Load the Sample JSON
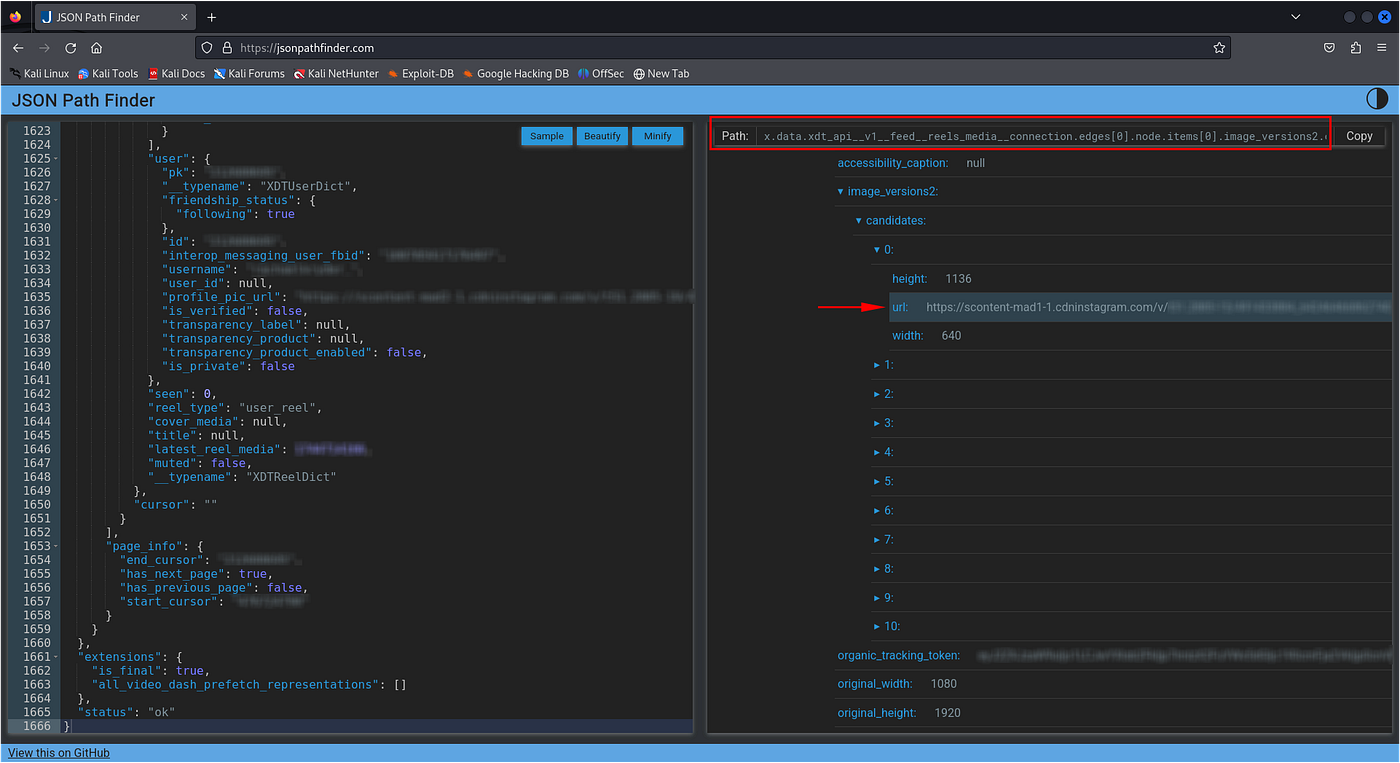The image size is (1400, 763). click(547, 136)
